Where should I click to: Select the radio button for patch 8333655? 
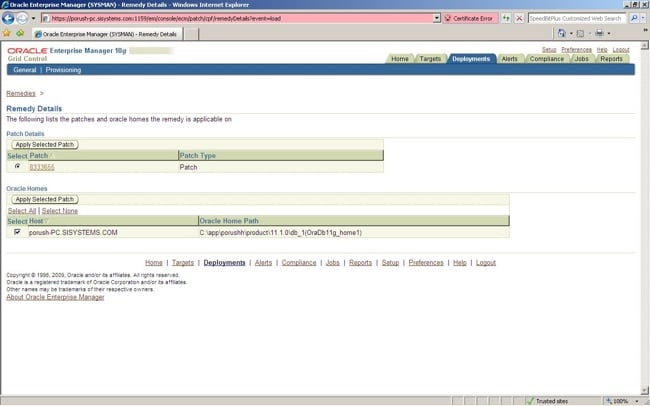coord(17,166)
